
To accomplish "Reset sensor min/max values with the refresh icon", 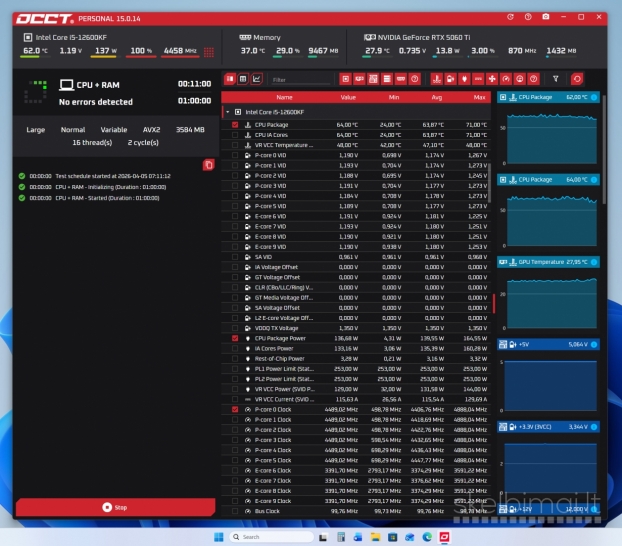I will click(x=577, y=79).
